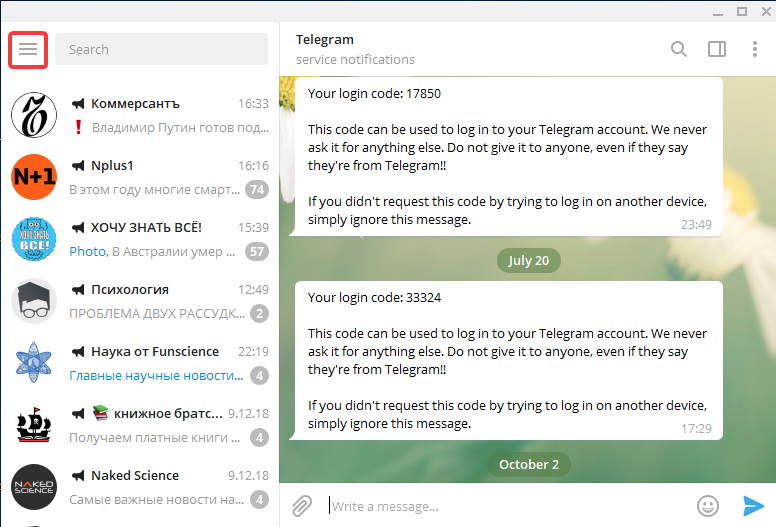The image size is (776, 527).
Task: Click the ХОЧУ ЗНАТЬ ВСЁ blue avatar
Action: pyautogui.click(x=34, y=239)
